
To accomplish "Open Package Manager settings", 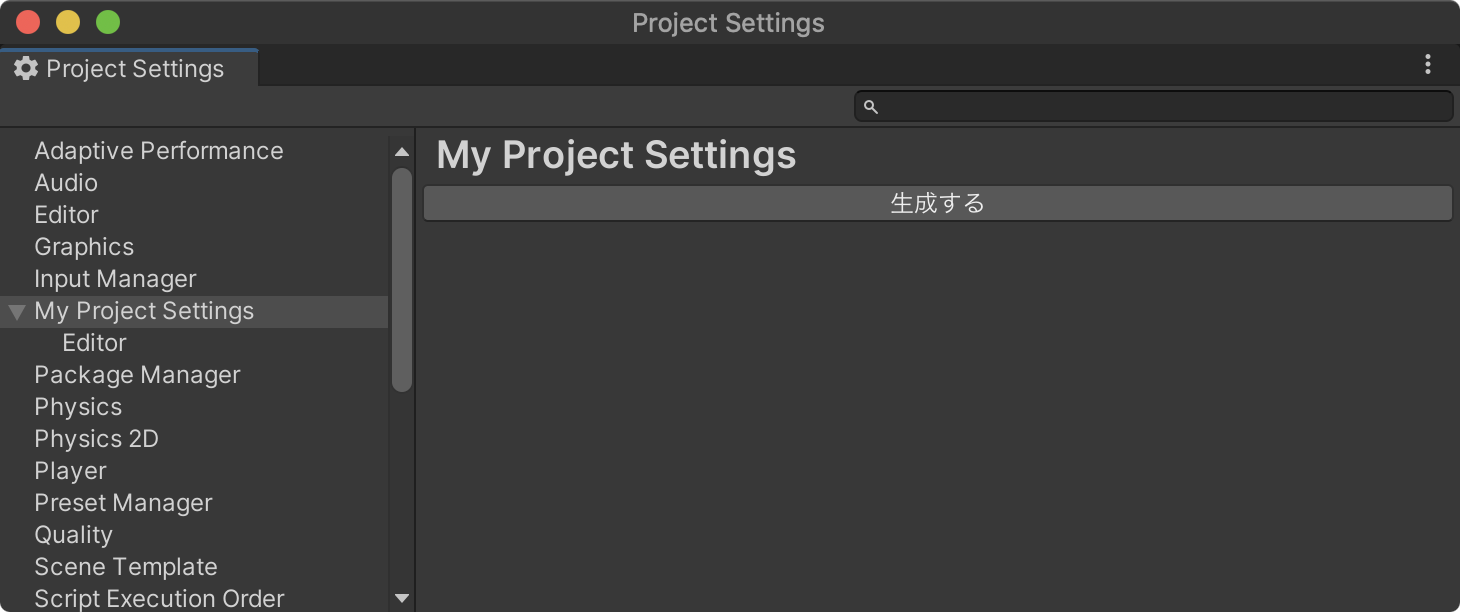I will click(x=137, y=375).
